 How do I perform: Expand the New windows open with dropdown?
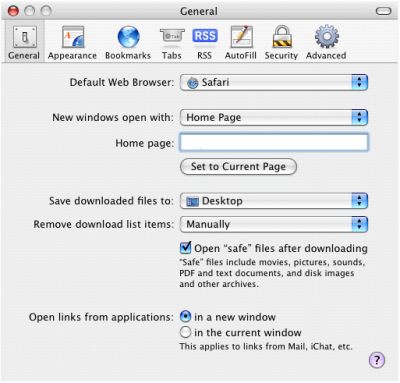274,117
